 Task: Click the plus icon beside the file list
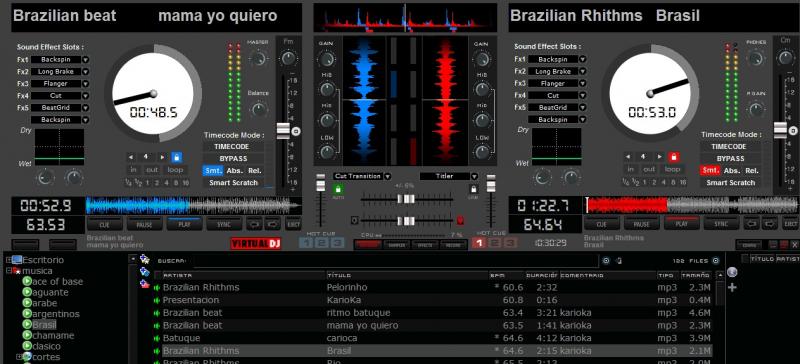point(732,287)
